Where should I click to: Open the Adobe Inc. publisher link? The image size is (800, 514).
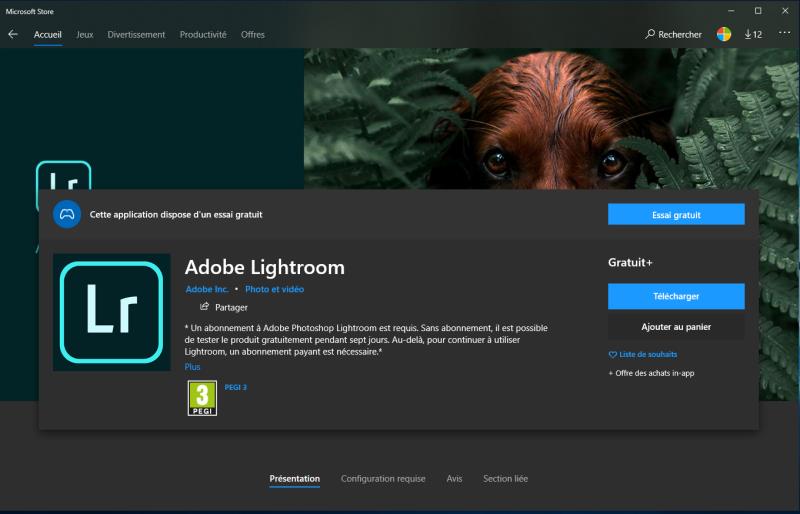(x=207, y=289)
